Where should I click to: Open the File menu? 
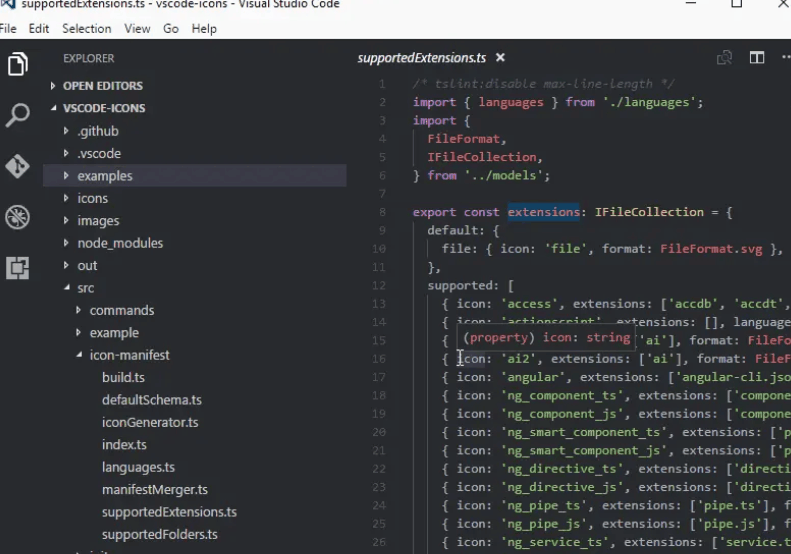click(x=8, y=29)
